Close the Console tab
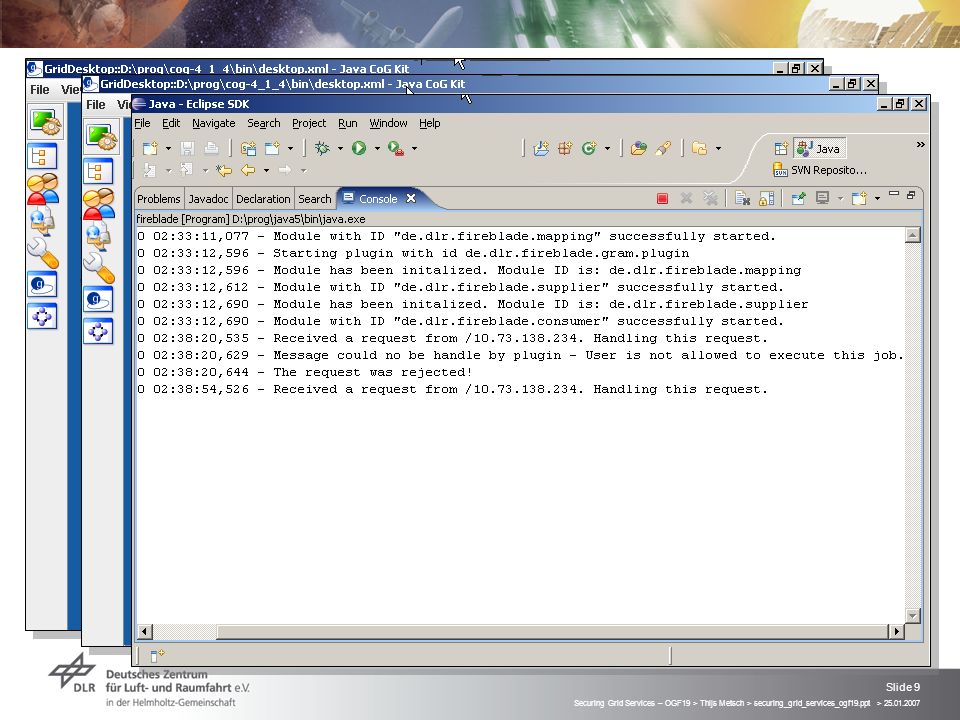 [411, 198]
